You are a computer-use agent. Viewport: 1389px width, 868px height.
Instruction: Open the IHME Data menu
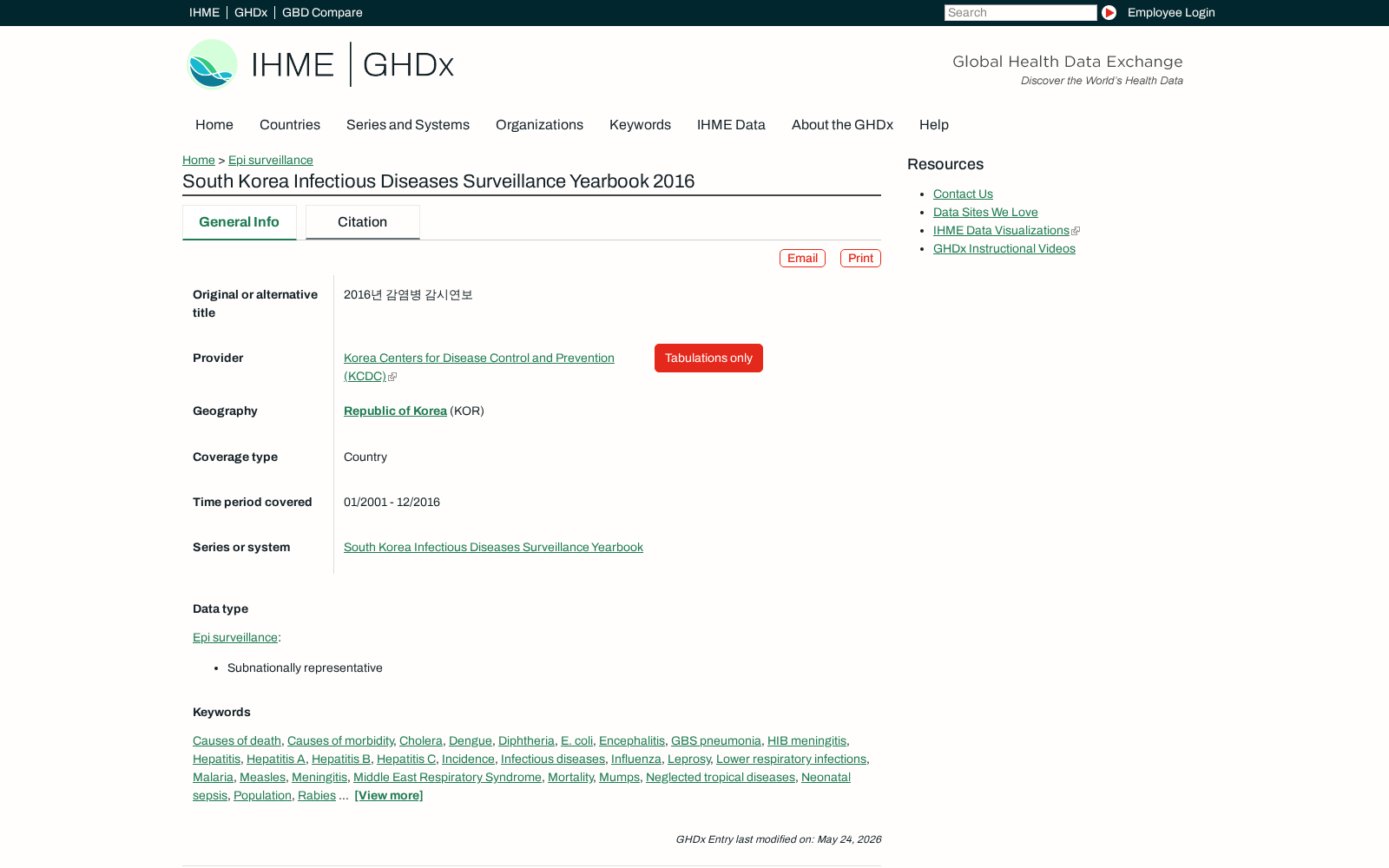point(731,125)
